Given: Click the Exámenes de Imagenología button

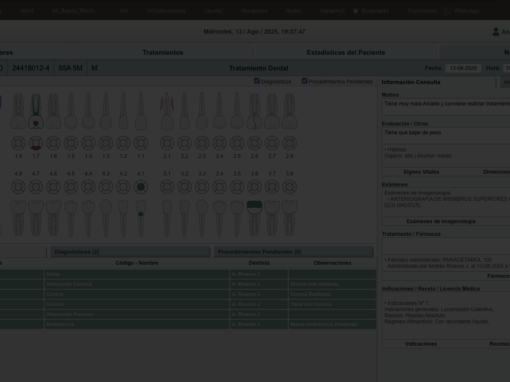Looking at the screenshot, I should point(441,221).
